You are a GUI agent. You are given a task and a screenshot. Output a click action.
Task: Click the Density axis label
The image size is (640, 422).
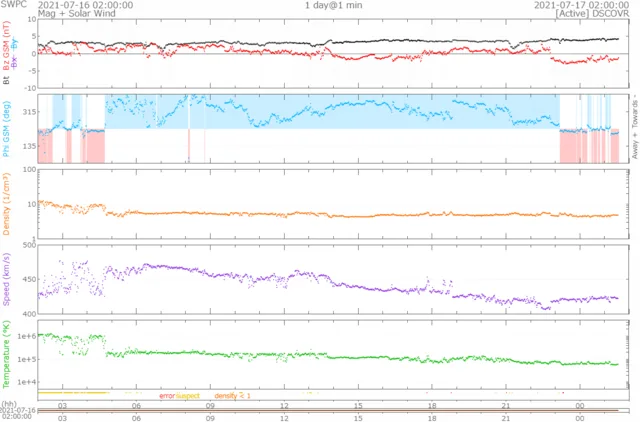[x=7, y=203]
